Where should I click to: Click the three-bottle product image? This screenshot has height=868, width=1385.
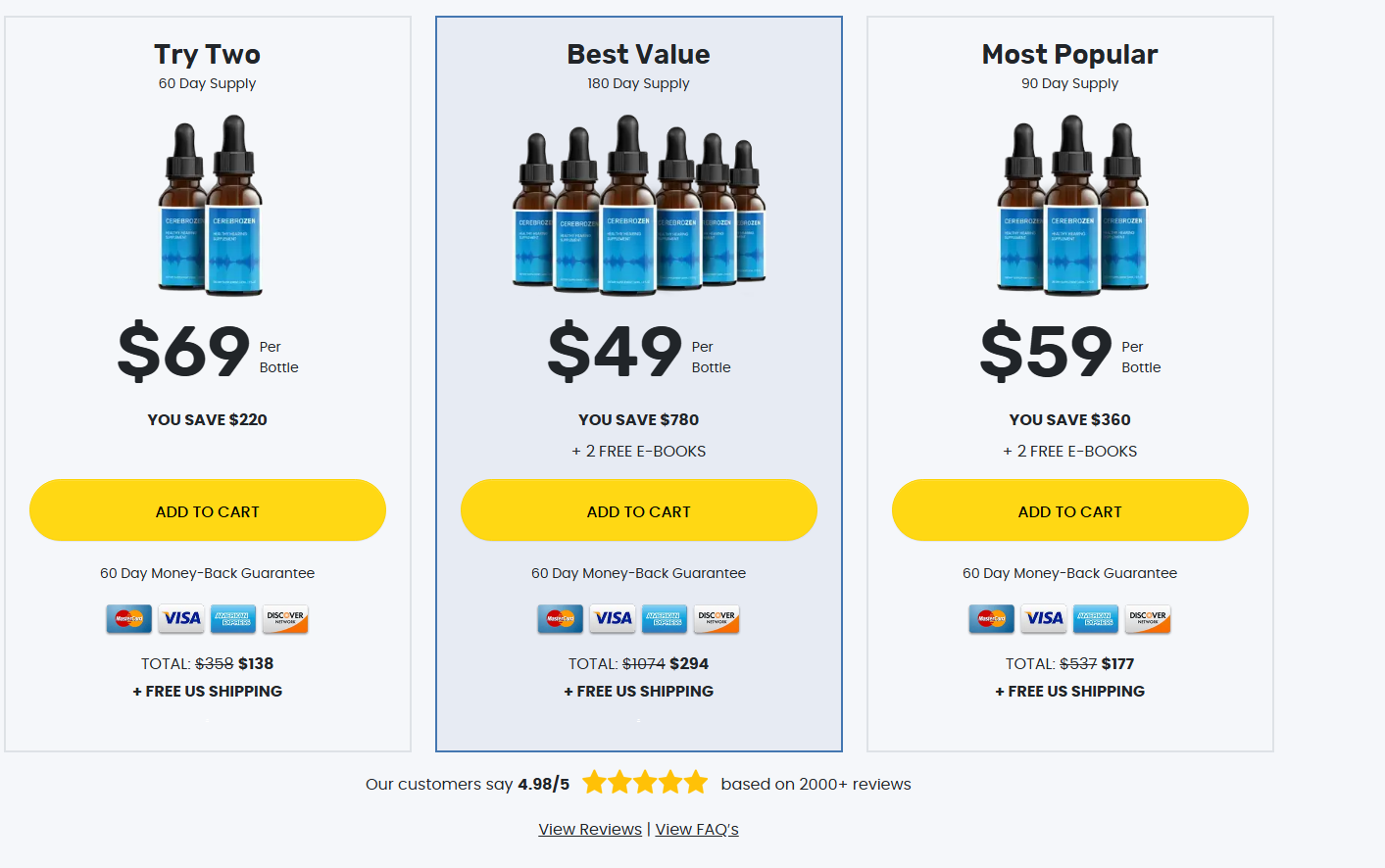[1071, 205]
